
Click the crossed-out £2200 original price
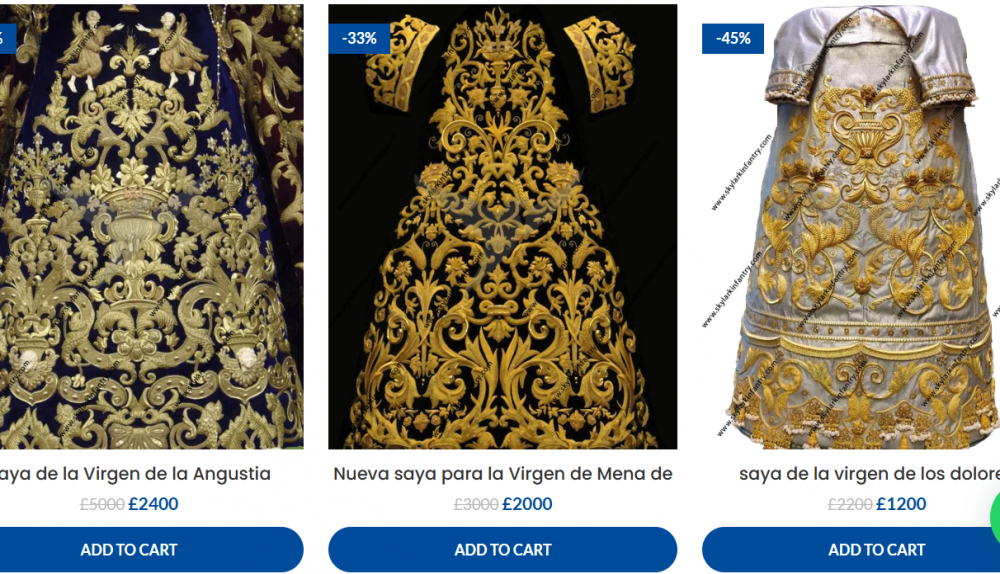click(849, 504)
